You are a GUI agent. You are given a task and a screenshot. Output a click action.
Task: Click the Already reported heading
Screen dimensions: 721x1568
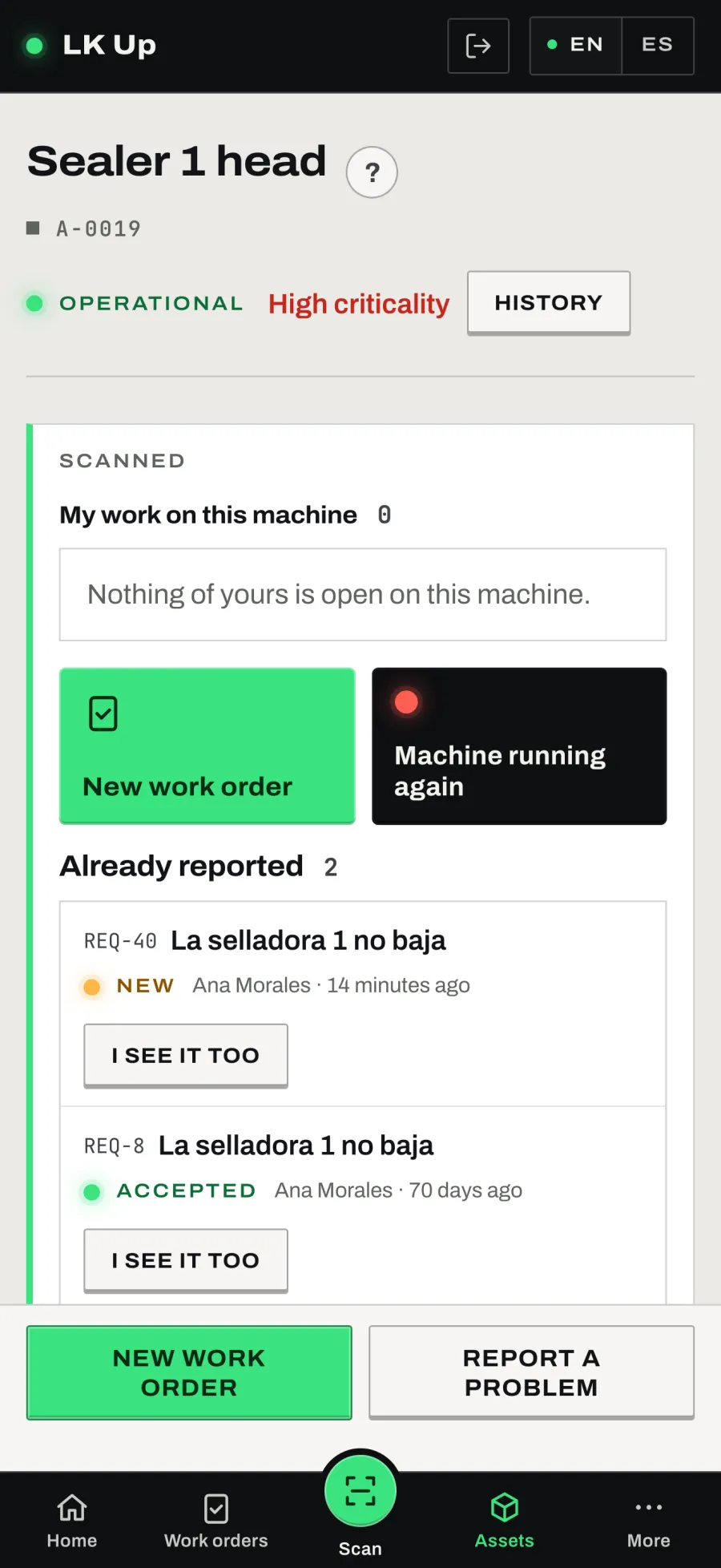coord(182,867)
